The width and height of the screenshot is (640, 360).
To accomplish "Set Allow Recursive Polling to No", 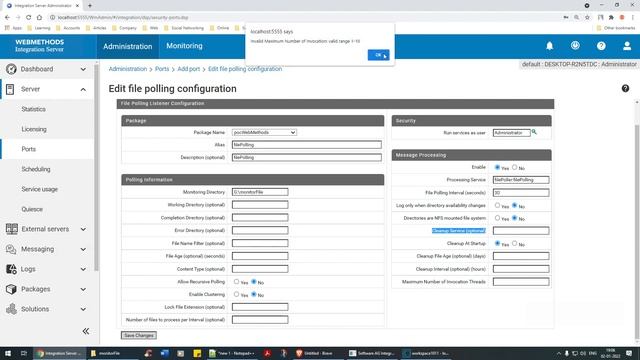I will 253,282.
